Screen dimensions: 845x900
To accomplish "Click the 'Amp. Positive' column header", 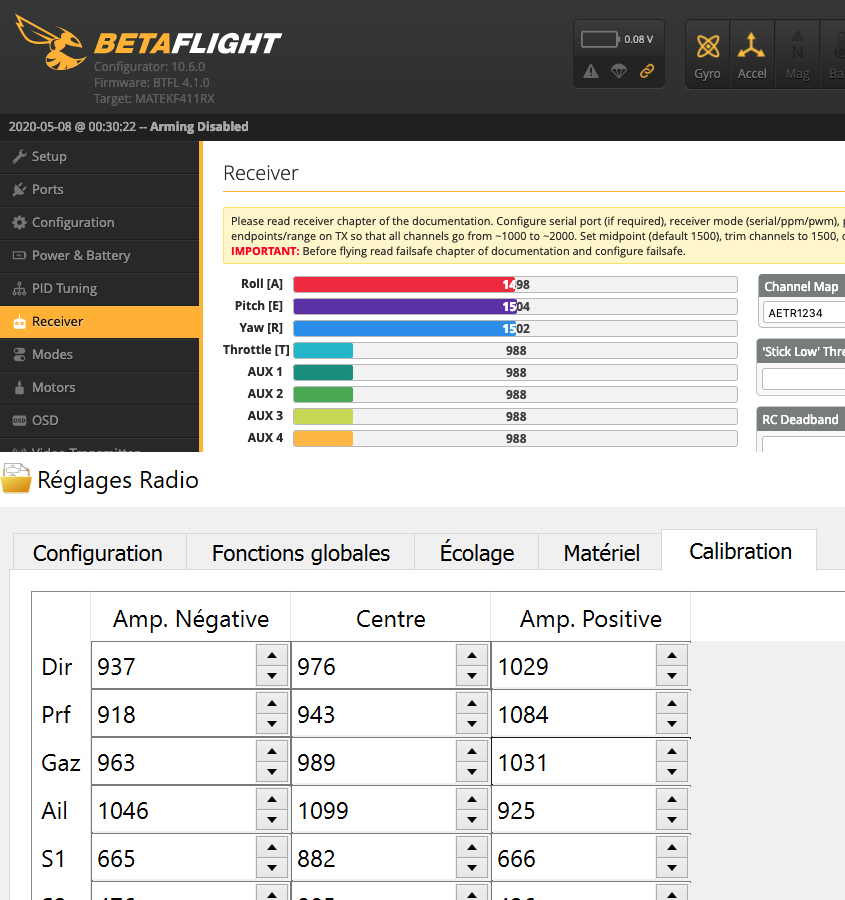I will pyautogui.click(x=591, y=619).
